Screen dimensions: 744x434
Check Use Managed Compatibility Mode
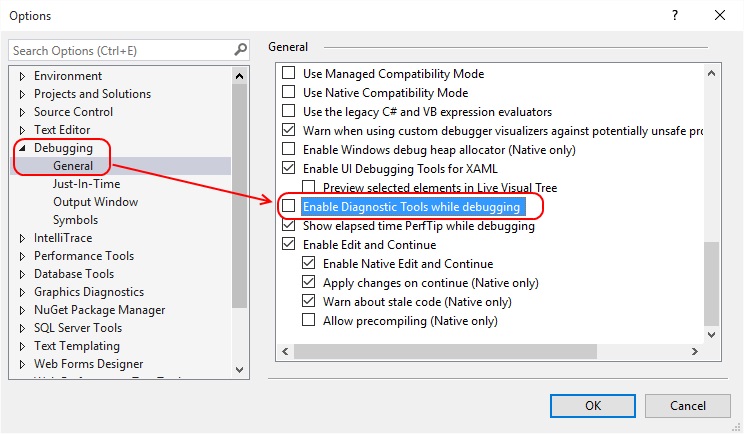[x=289, y=74]
